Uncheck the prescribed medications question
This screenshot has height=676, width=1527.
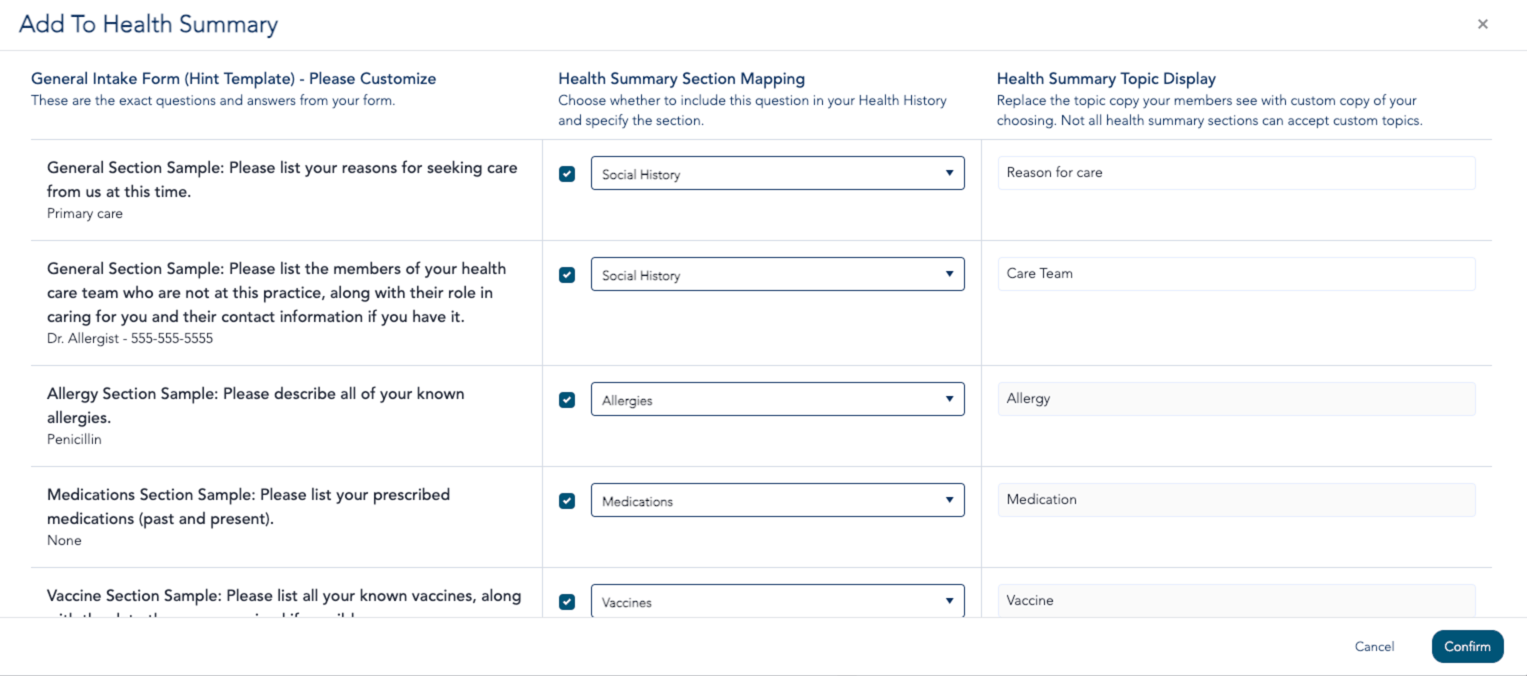(566, 500)
